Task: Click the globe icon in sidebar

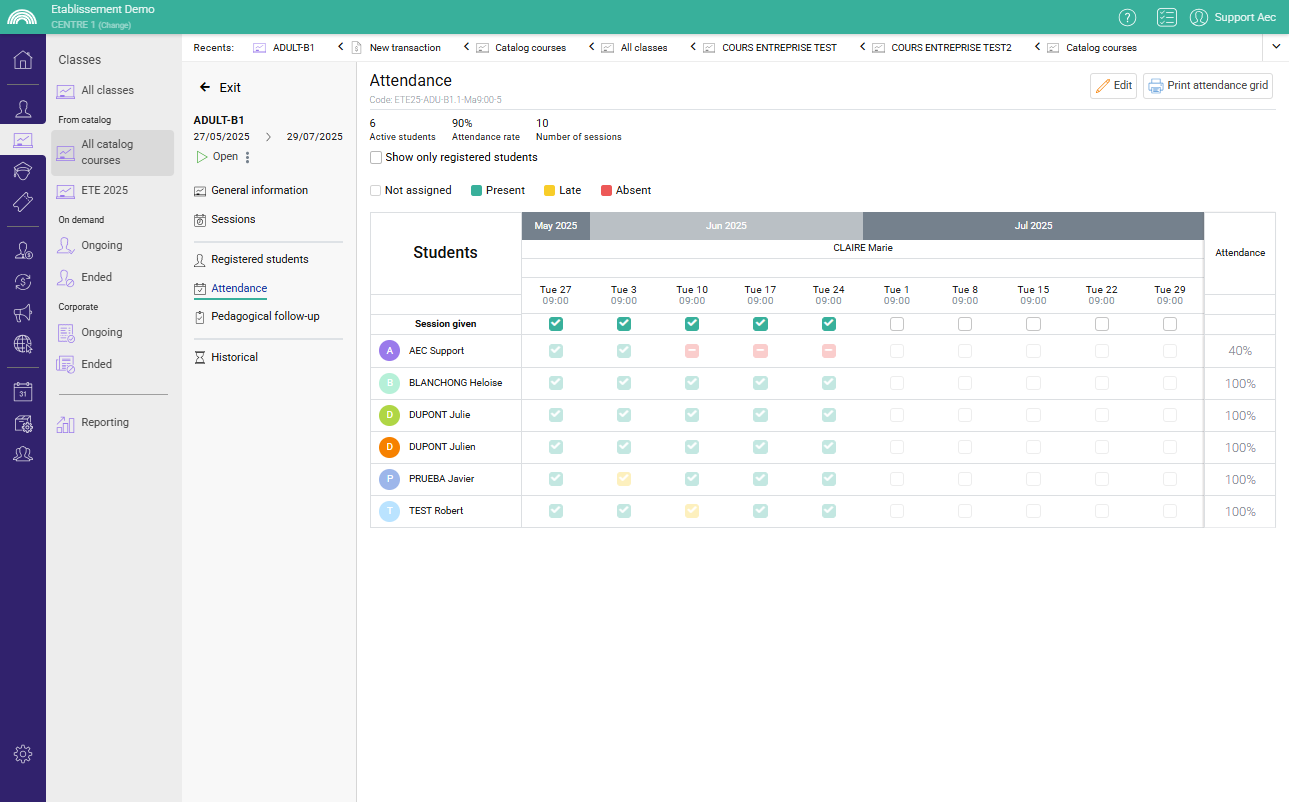Action: pos(23,345)
